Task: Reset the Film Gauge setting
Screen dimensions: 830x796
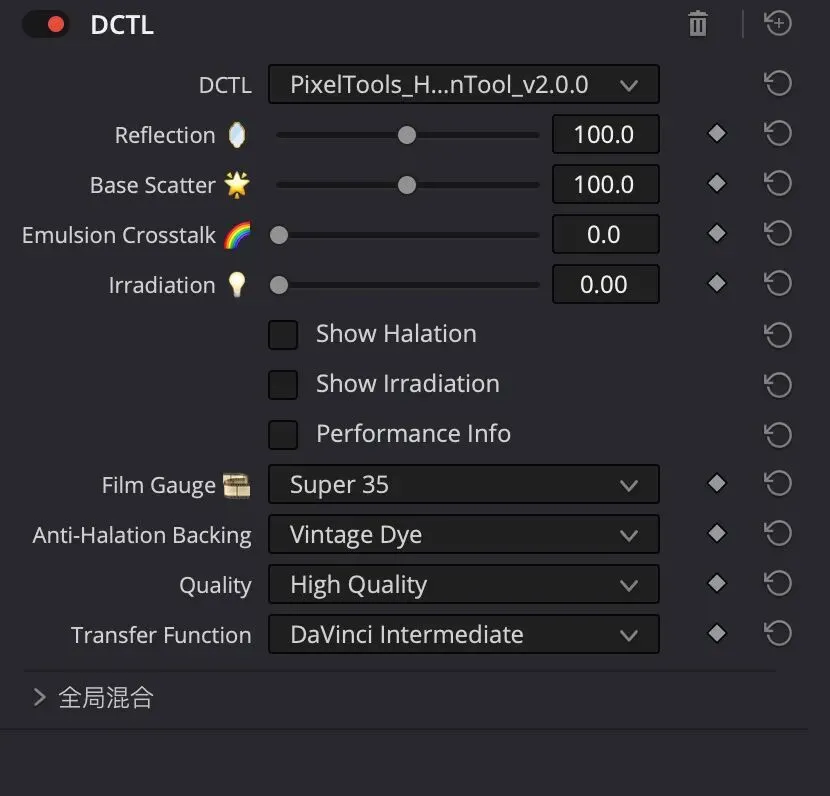Action: (x=778, y=483)
